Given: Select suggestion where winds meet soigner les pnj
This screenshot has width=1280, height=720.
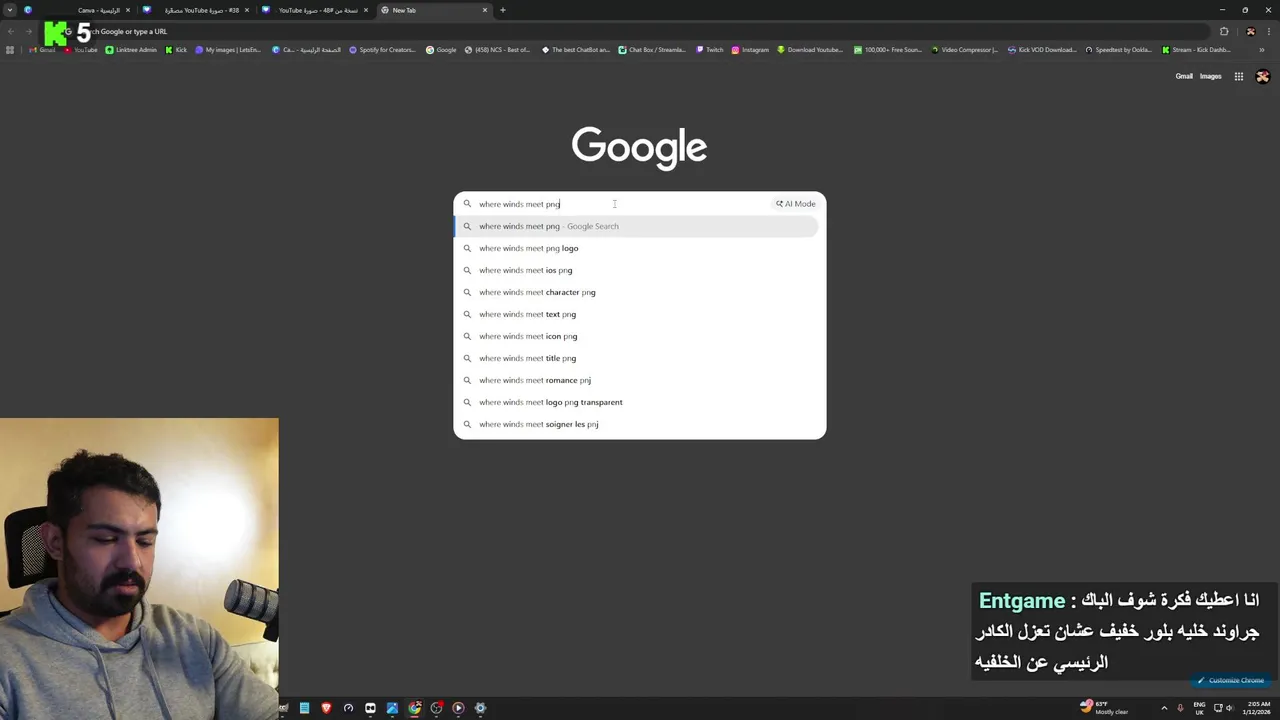Looking at the screenshot, I should 637,424.
